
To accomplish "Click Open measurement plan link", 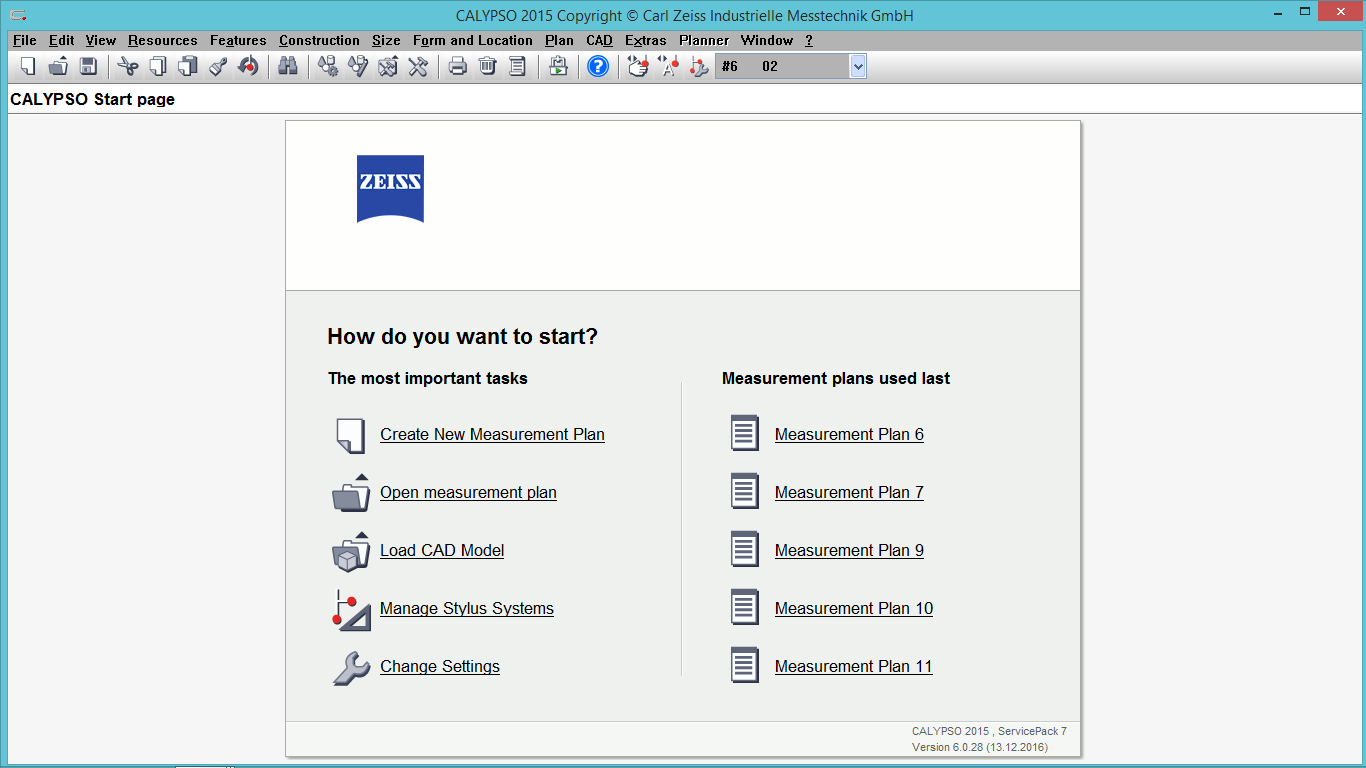I will 468,493.
